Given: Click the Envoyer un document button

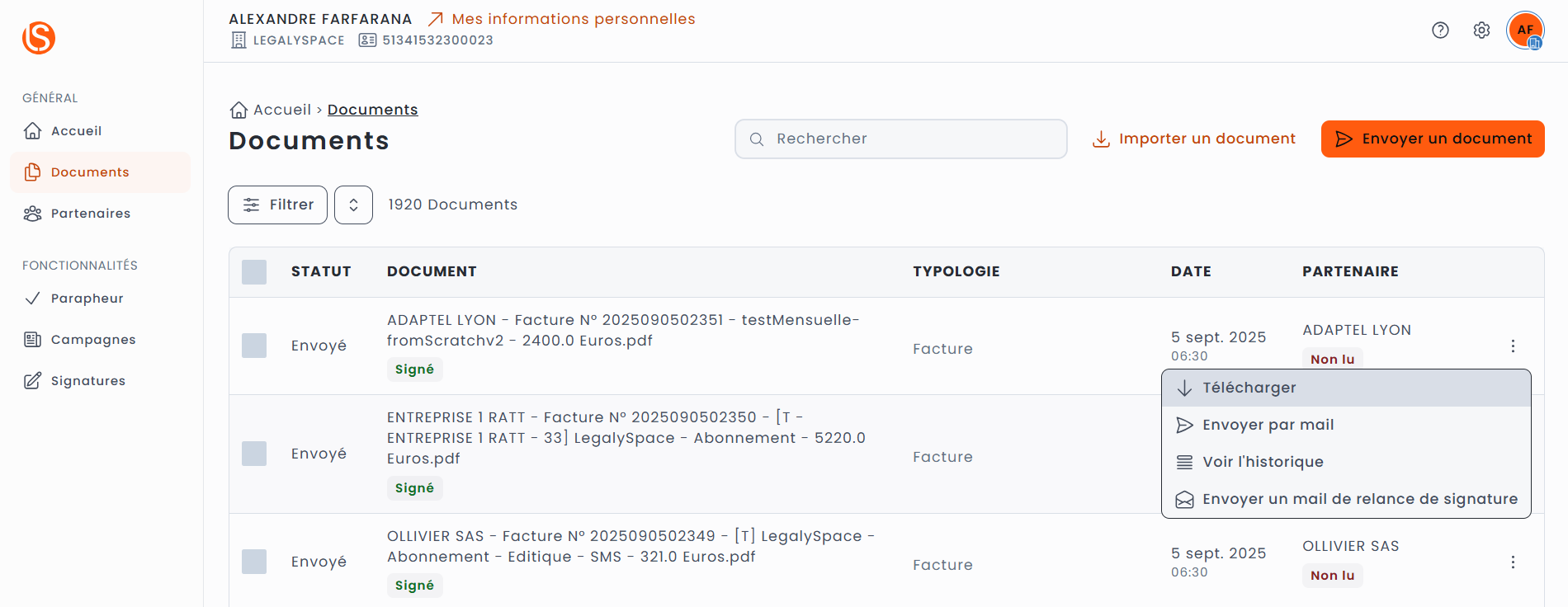Looking at the screenshot, I should pyautogui.click(x=1432, y=139).
